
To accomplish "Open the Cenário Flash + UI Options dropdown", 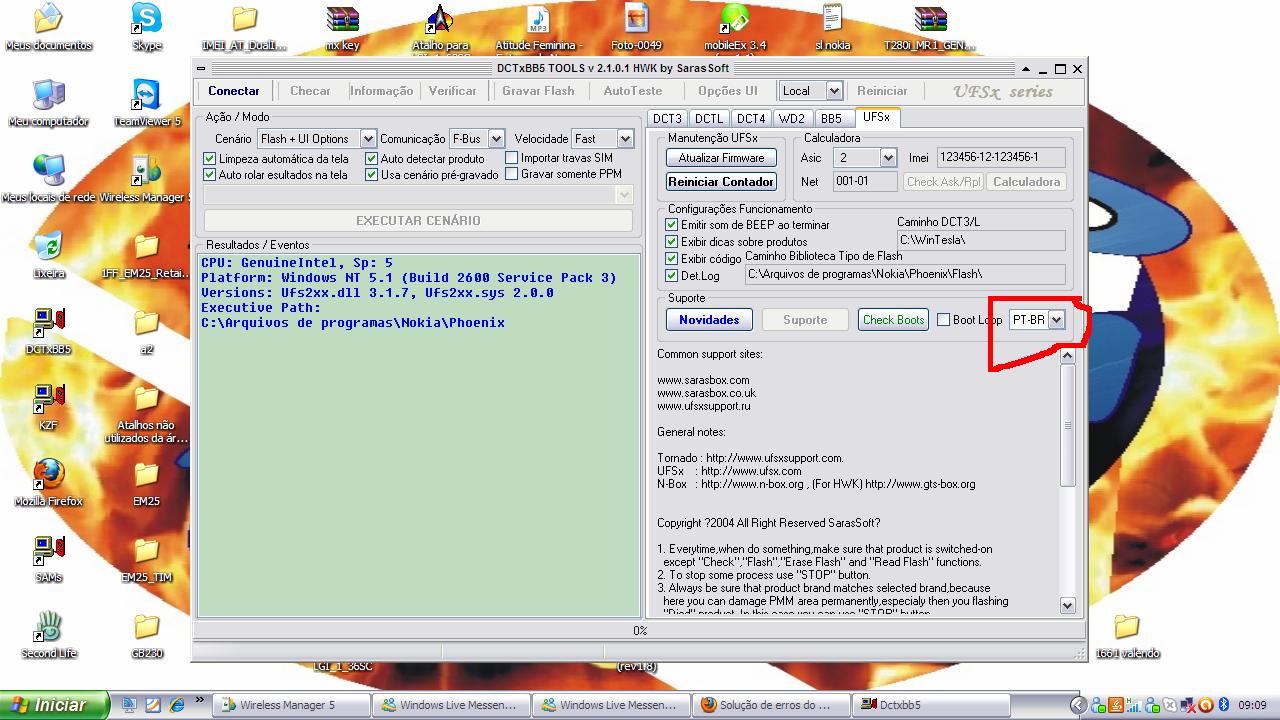I will (367, 139).
